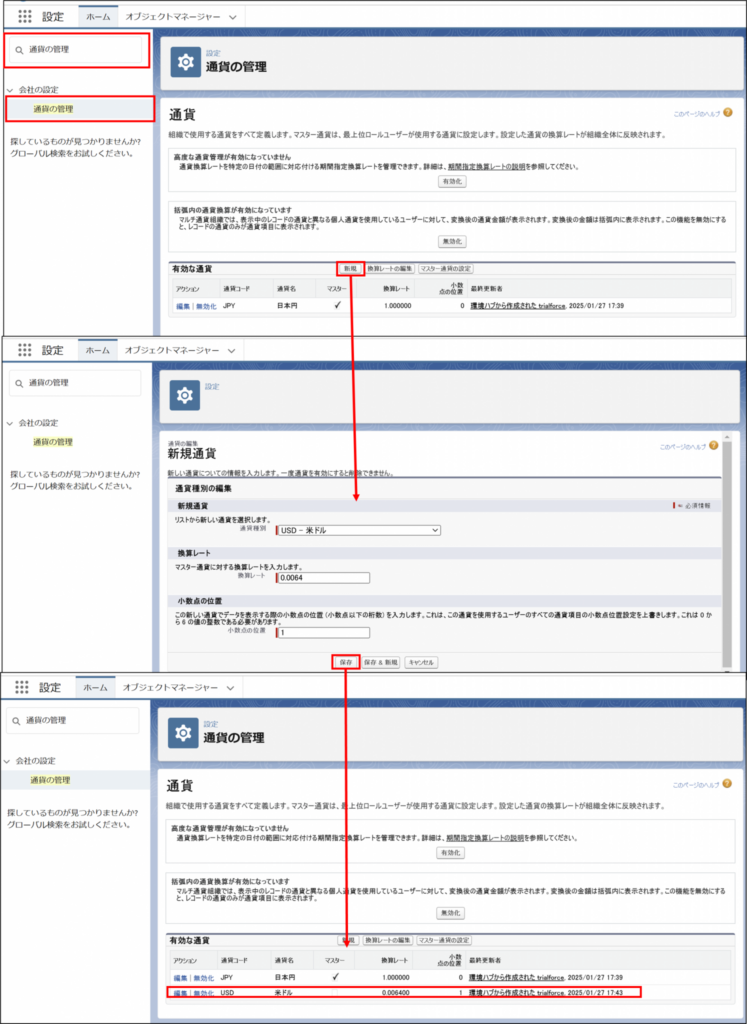Collapse the 会社の設定 section in the middle panel
Viewport: 747px width, 1024px height.
[x=10, y=423]
